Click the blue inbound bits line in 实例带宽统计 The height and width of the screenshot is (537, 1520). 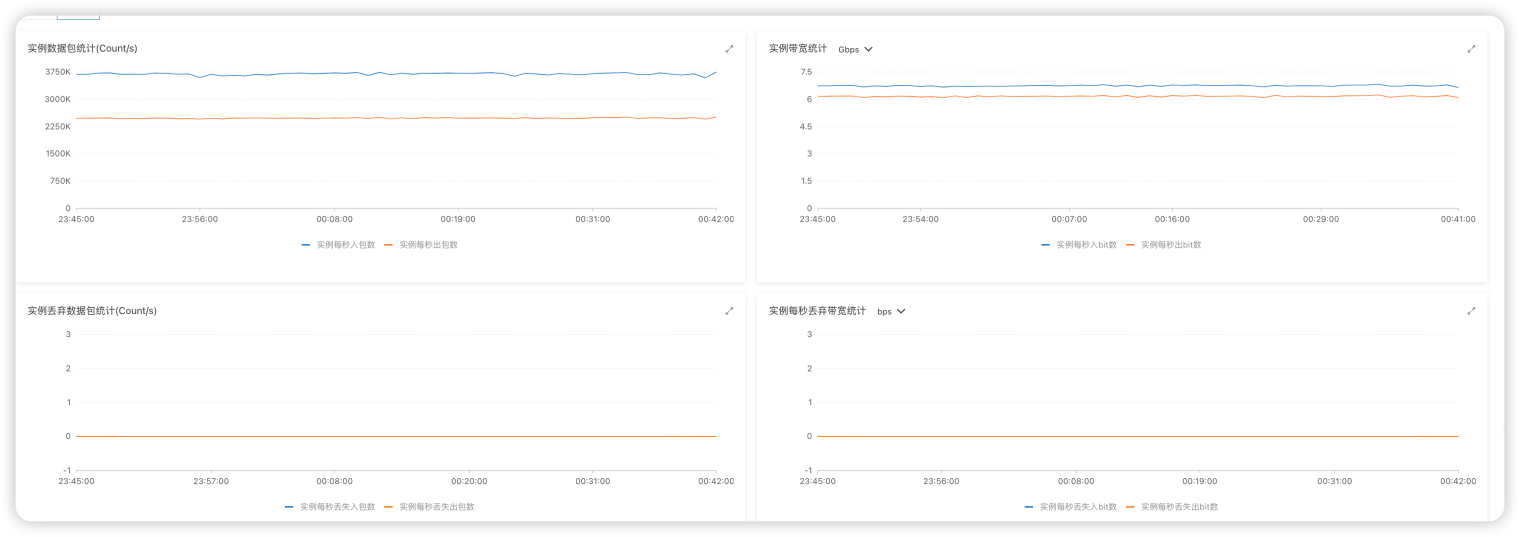(1138, 86)
